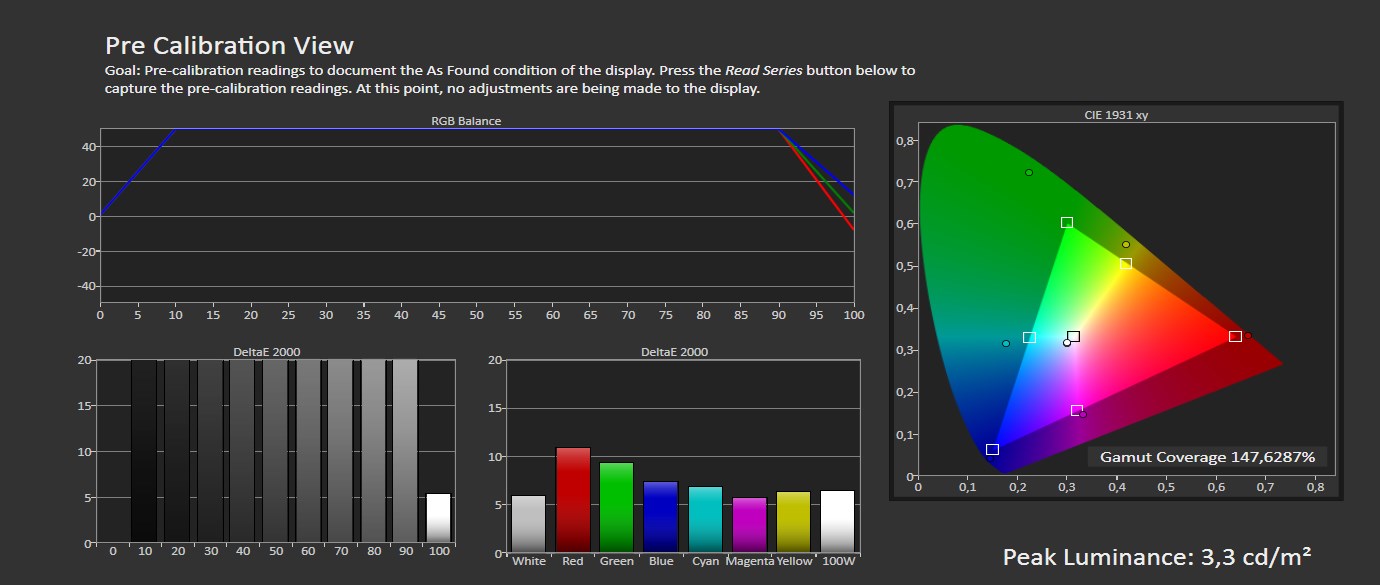Click the CIE 1931 xy chart title
Image resolution: width=1380 pixels, height=585 pixels.
pyautogui.click(x=1115, y=115)
